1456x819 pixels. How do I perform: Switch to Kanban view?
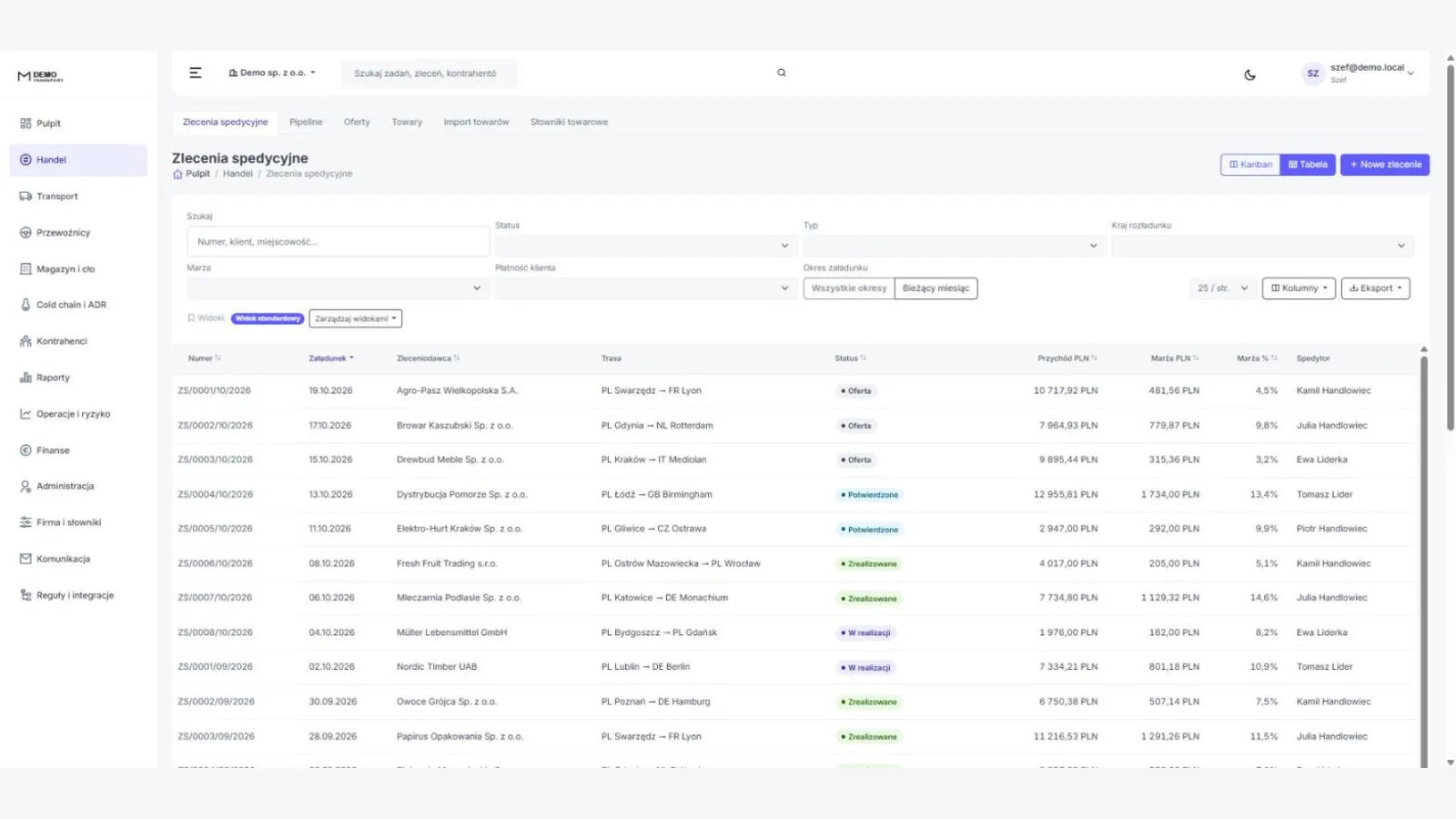point(1250,165)
